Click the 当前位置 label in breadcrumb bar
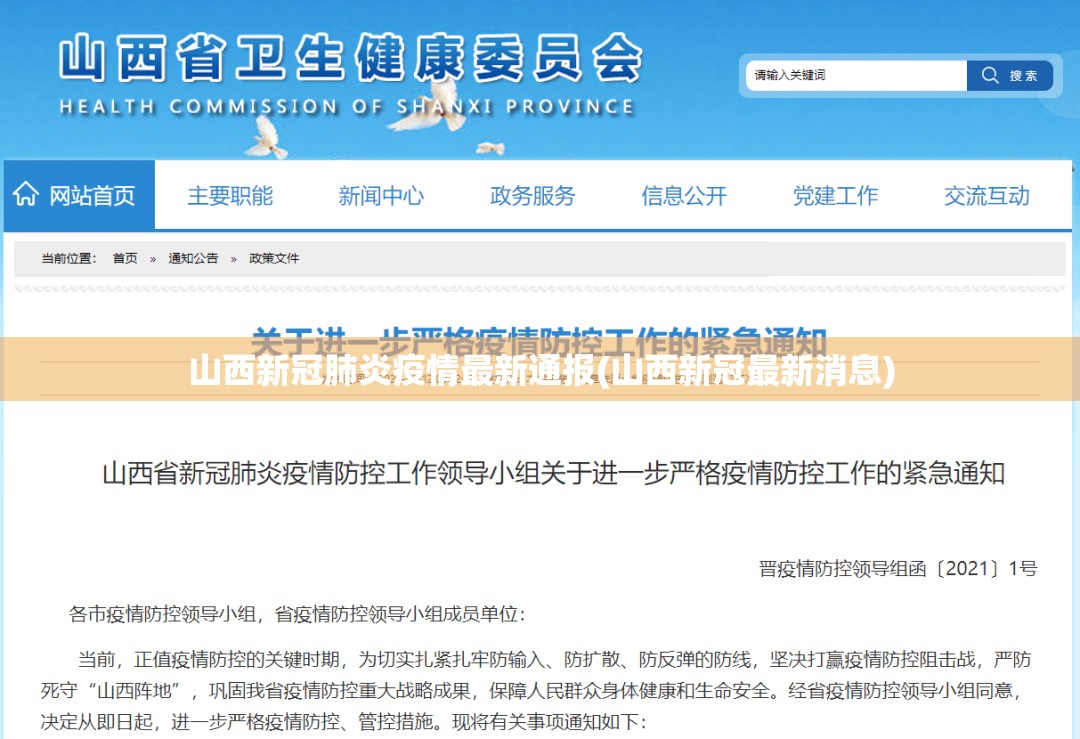1080x739 pixels. [x=69, y=258]
